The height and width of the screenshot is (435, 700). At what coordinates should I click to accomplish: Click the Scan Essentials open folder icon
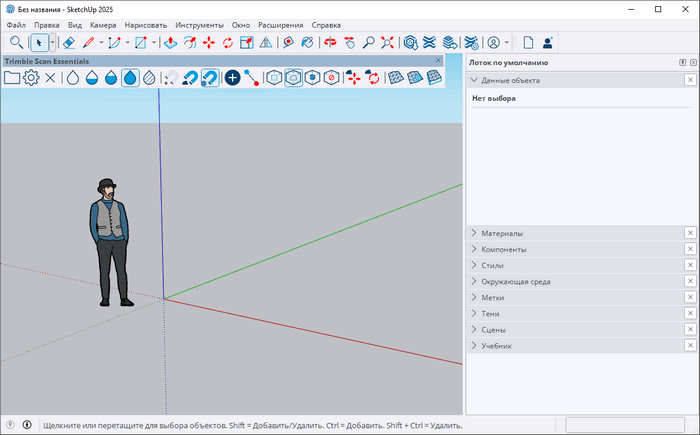(x=12, y=77)
